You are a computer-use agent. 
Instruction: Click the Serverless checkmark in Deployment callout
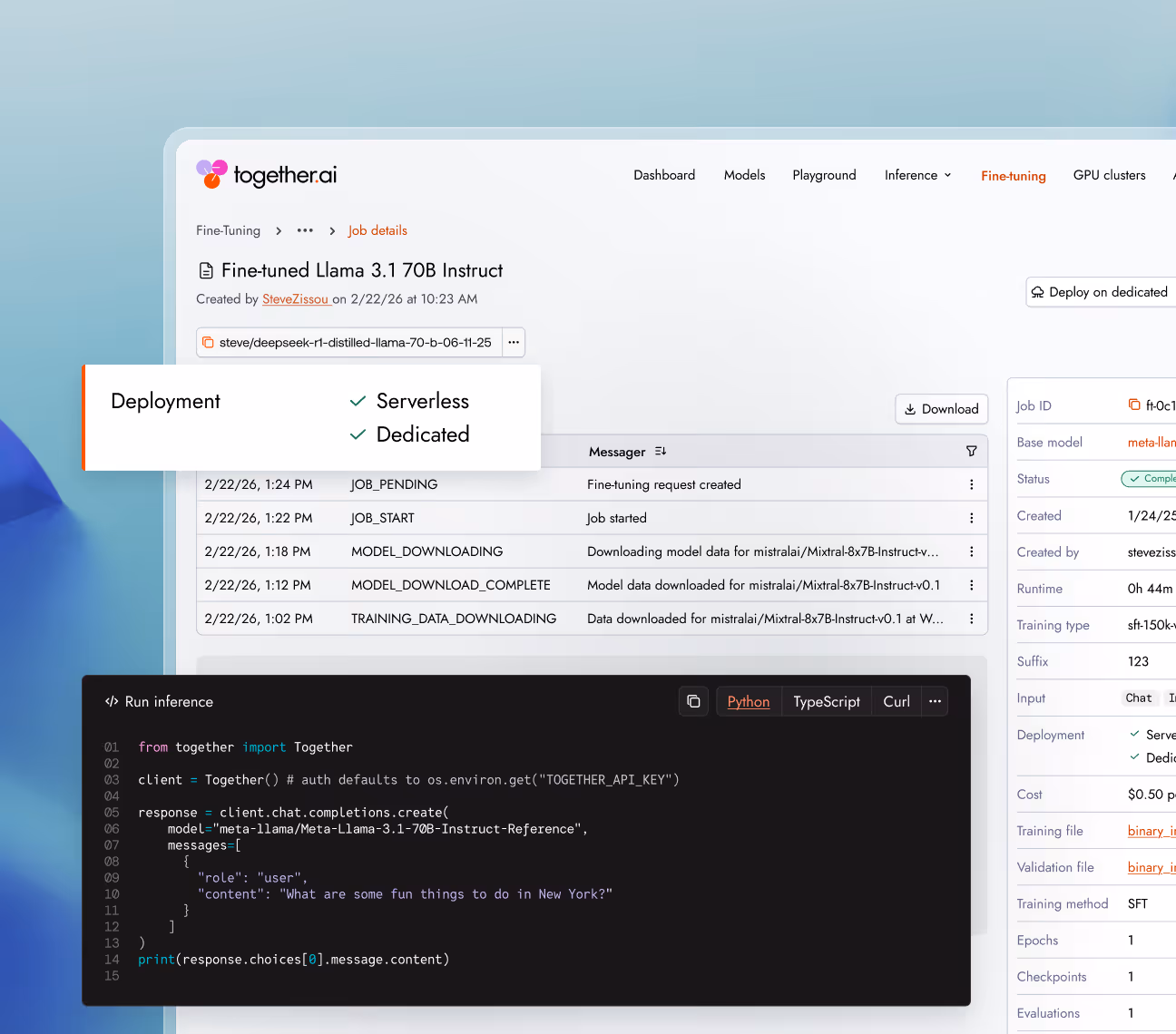[358, 401]
